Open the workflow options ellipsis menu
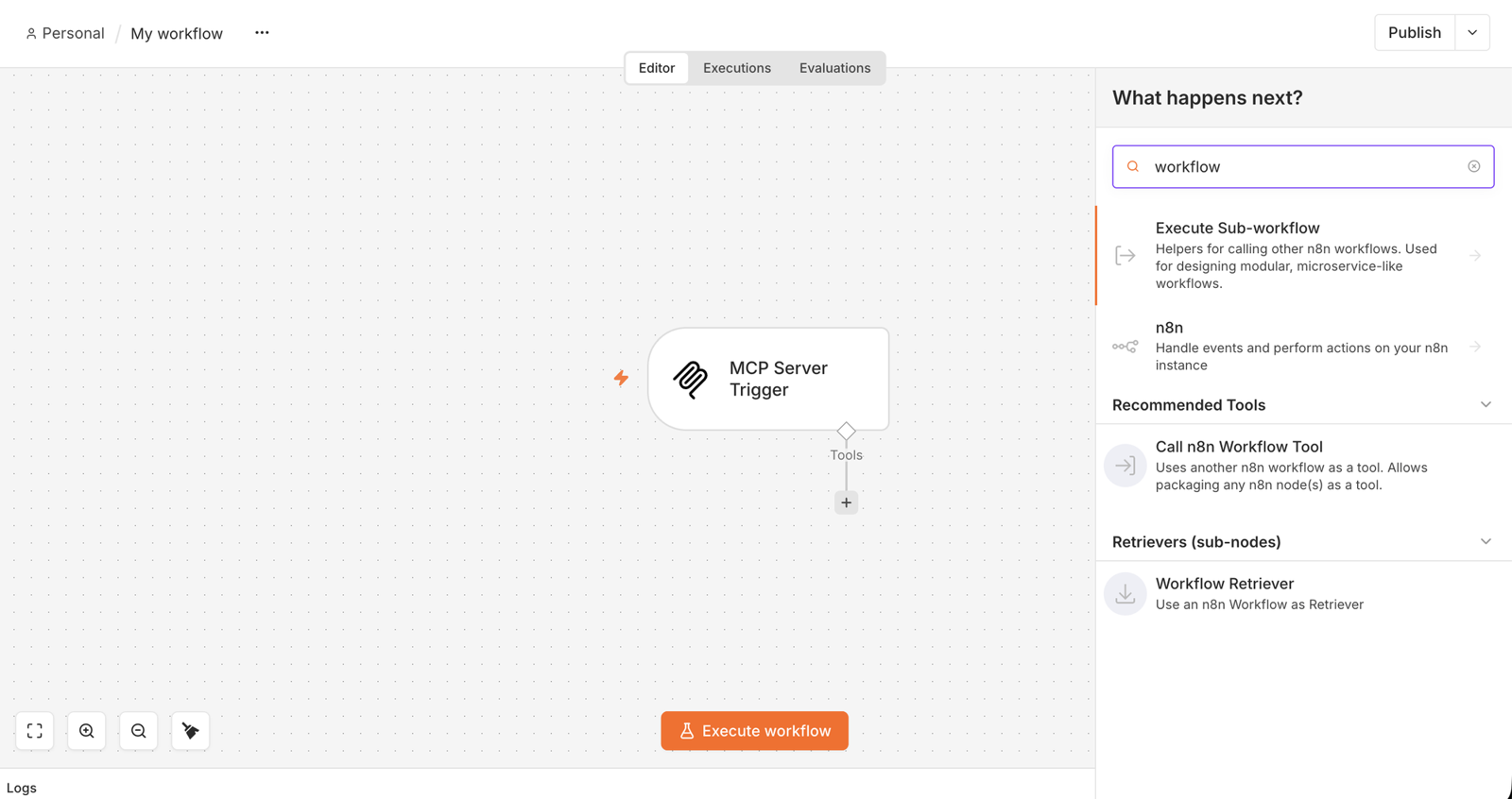This screenshot has width=1512, height=799. (x=262, y=33)
